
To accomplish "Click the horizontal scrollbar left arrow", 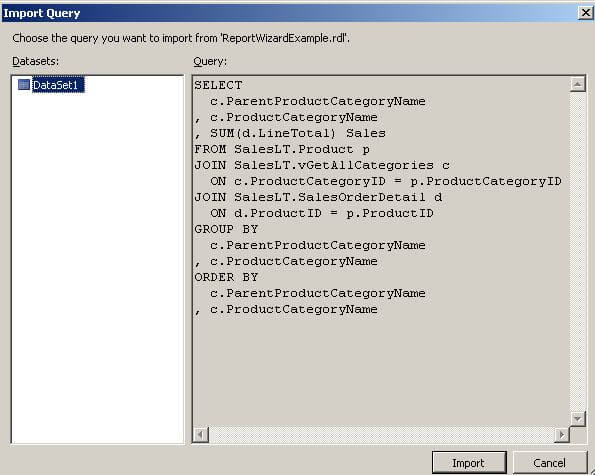I will pos(201,434).
